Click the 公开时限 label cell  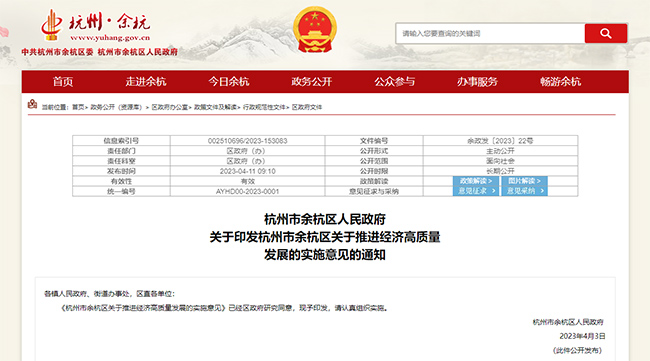(x=374, y=171)
